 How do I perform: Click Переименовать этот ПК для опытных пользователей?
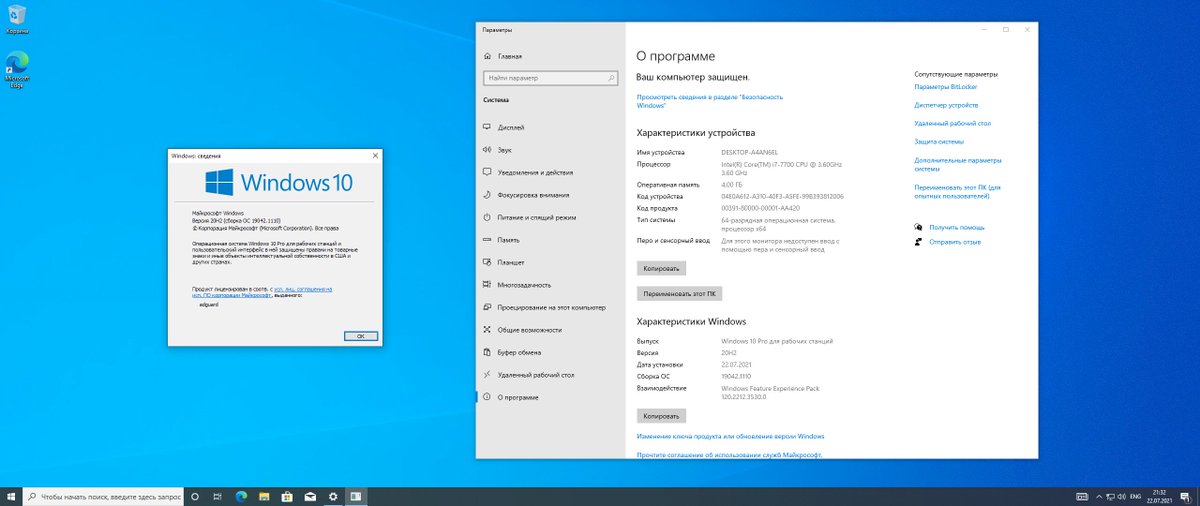tap(957, 191)
